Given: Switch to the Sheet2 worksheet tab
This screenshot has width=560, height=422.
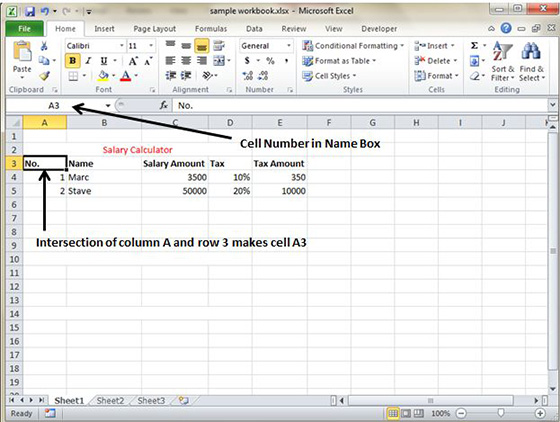Looking at the screenshot, I should (x=110, y=401).
